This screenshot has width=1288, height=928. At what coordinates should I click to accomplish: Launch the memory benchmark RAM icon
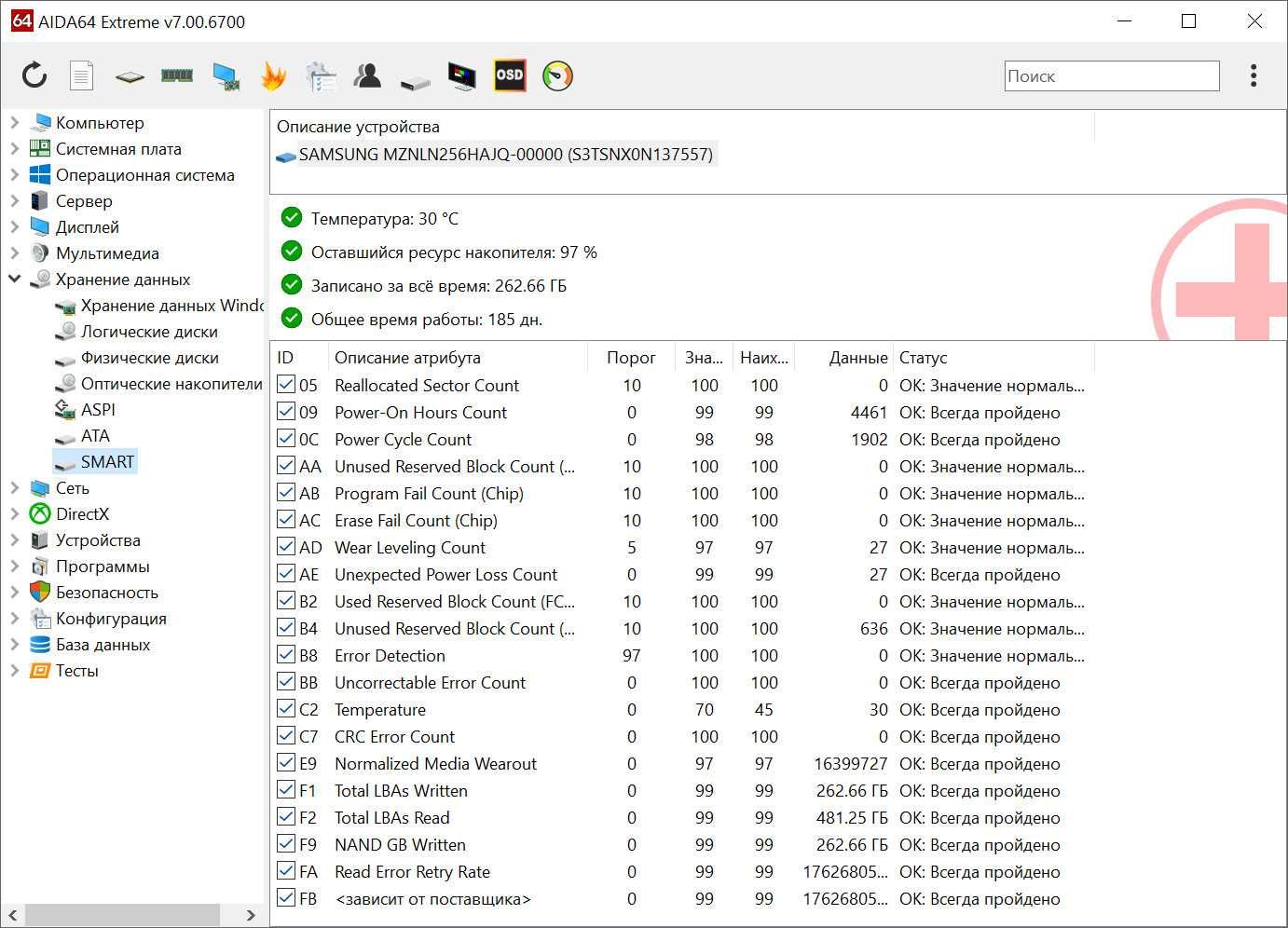pos(176,75)
